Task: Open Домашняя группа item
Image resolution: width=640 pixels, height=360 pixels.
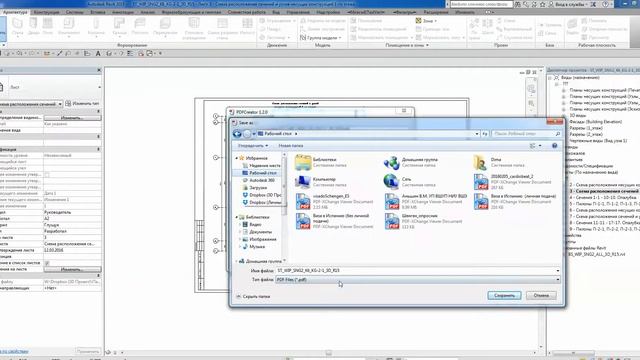Action: tap(411, 162)
